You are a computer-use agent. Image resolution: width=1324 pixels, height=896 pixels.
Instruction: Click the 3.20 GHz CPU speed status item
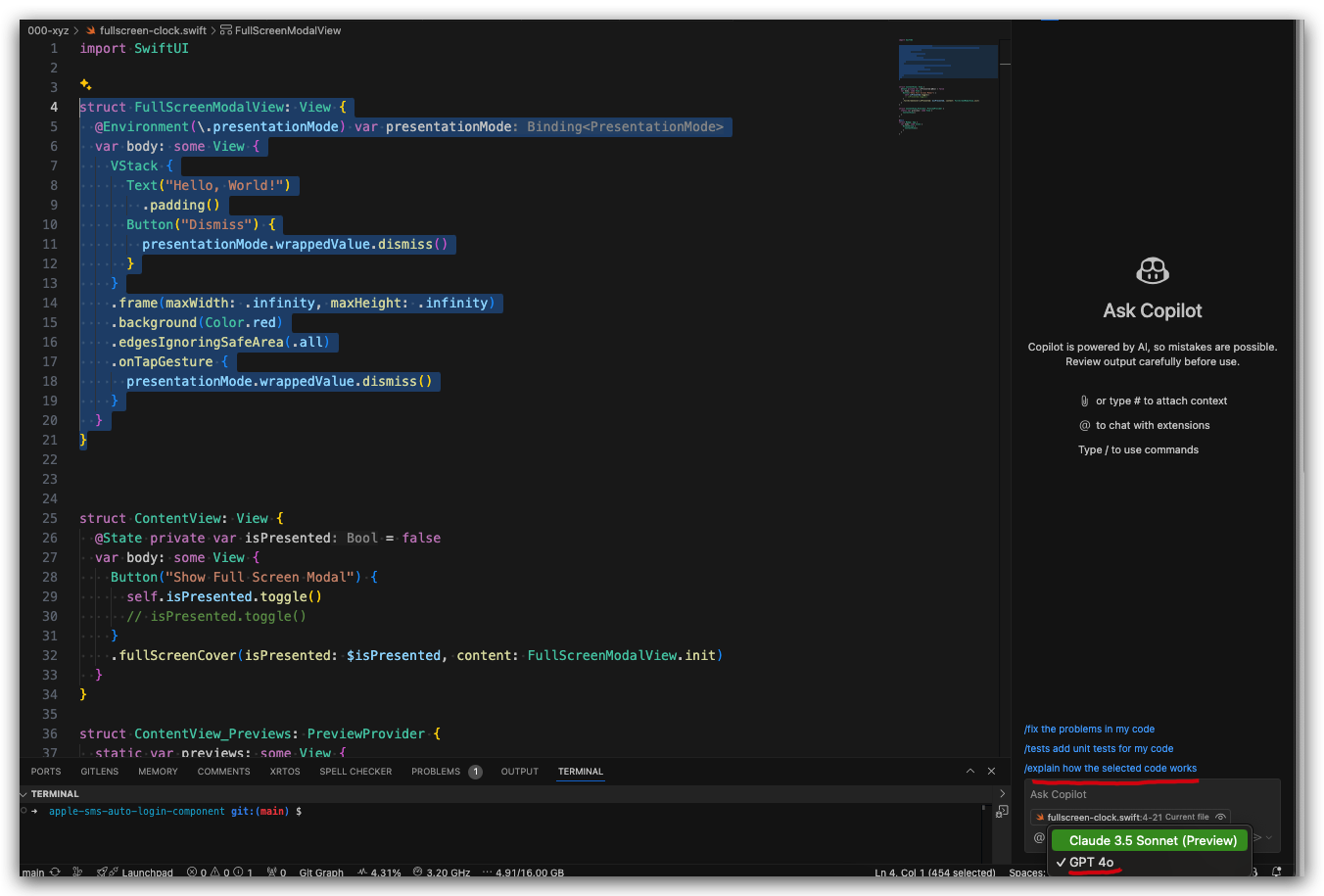[x=442, y=872]
